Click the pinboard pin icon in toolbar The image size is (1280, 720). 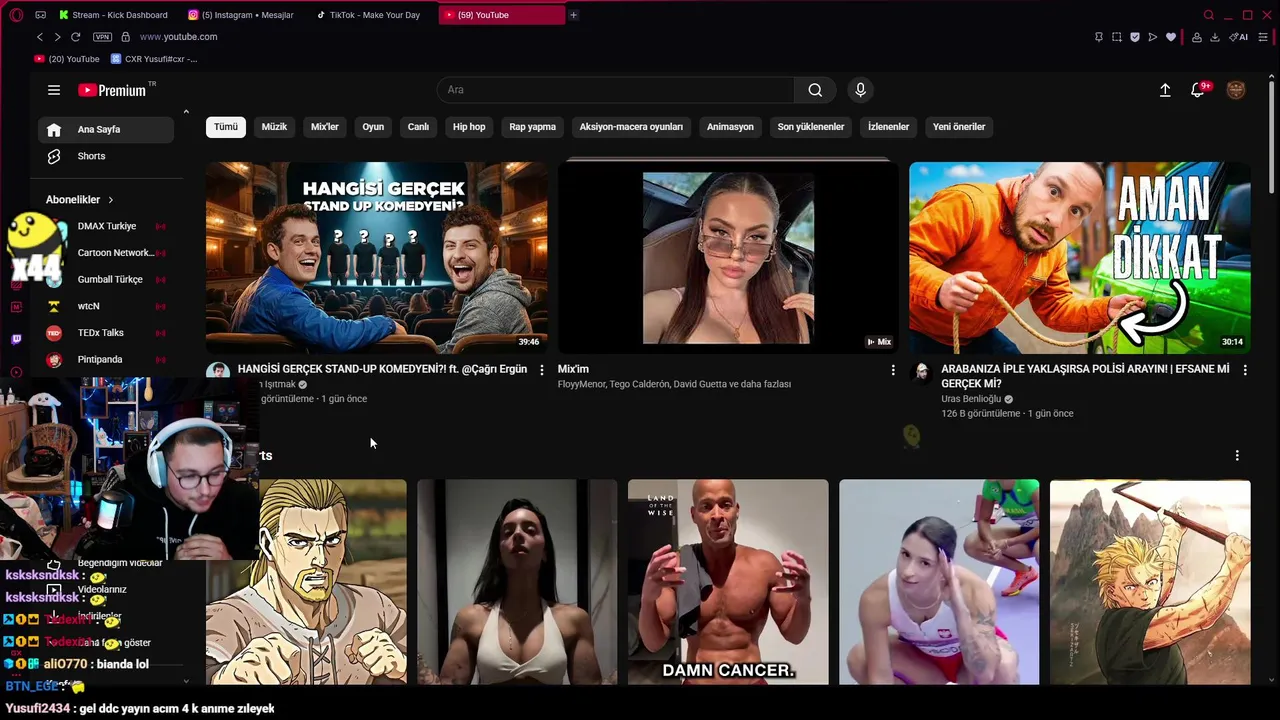[x=1099, y=37]
